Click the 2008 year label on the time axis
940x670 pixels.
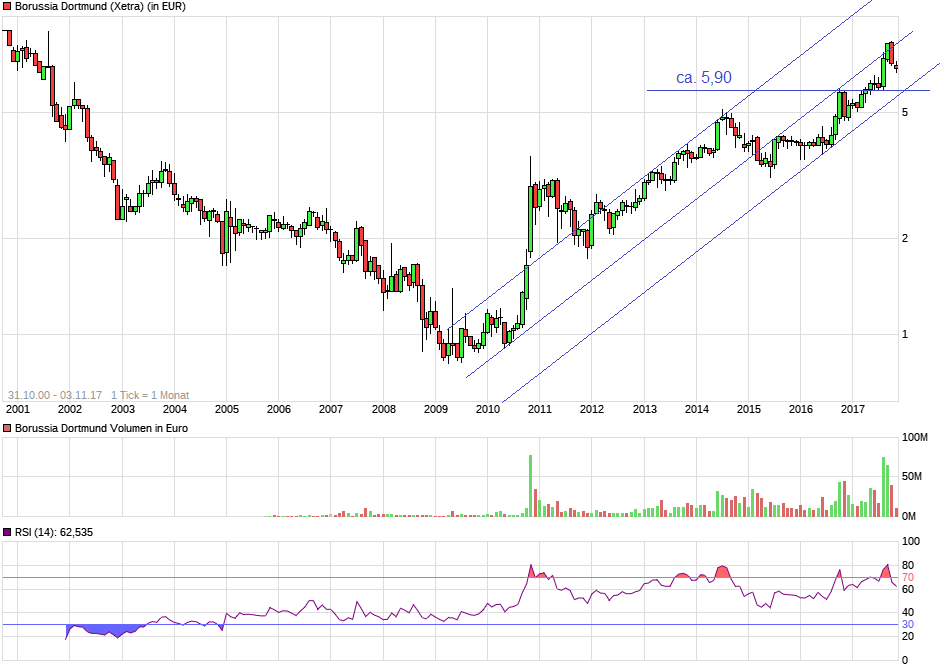click(384, 409)
